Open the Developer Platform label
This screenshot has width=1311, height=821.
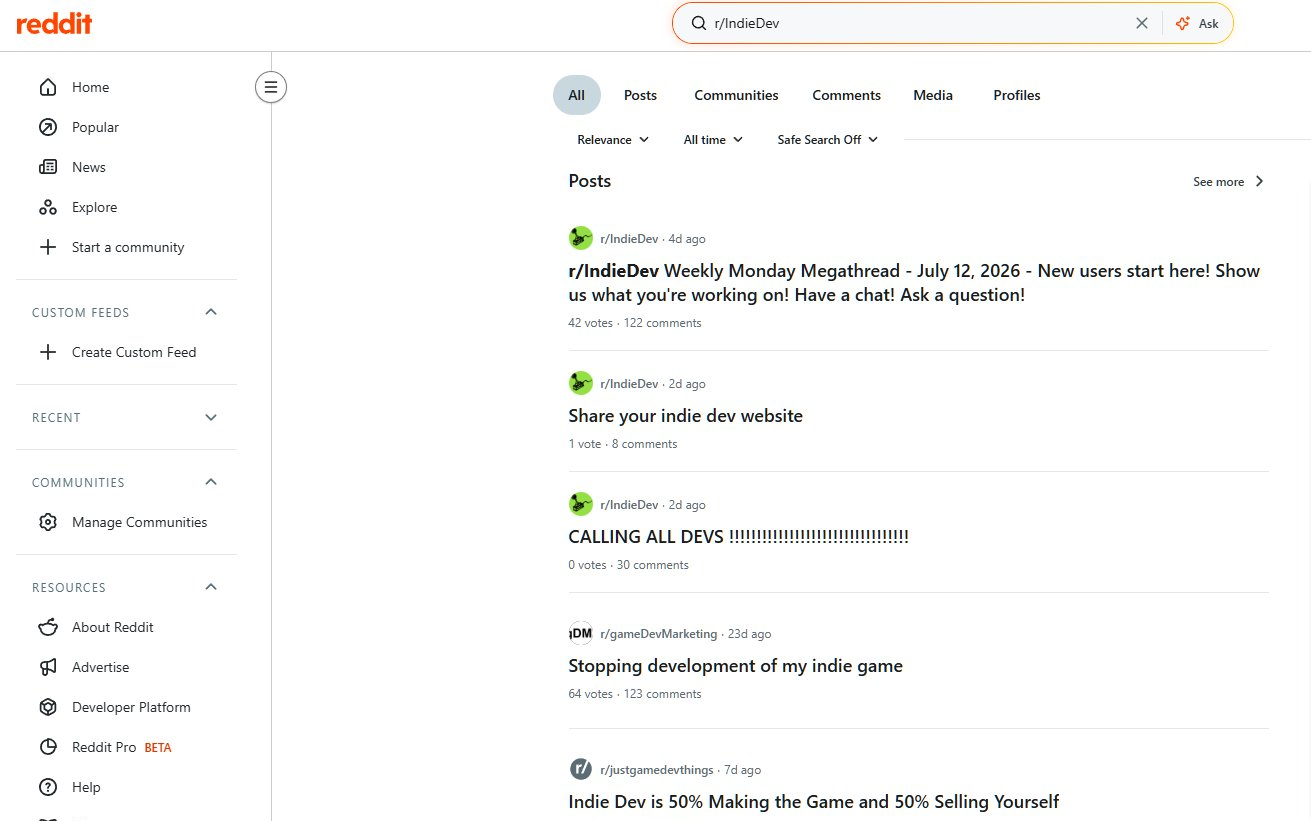point(131,707)
